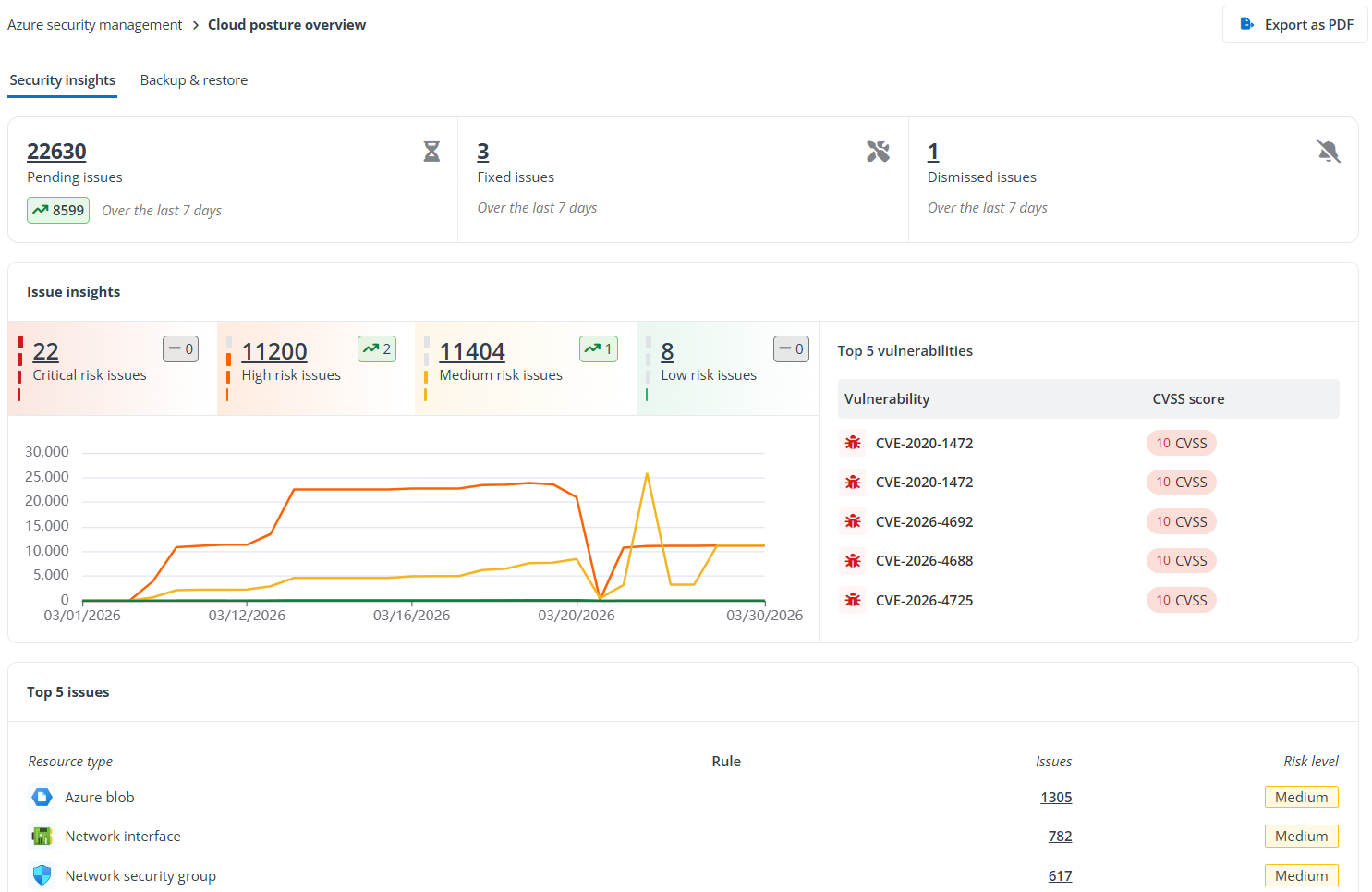This screenshot has height=892, width=1372.
Task: Click the hourglass pending issues icon
Action: click(x=431, y=151)
